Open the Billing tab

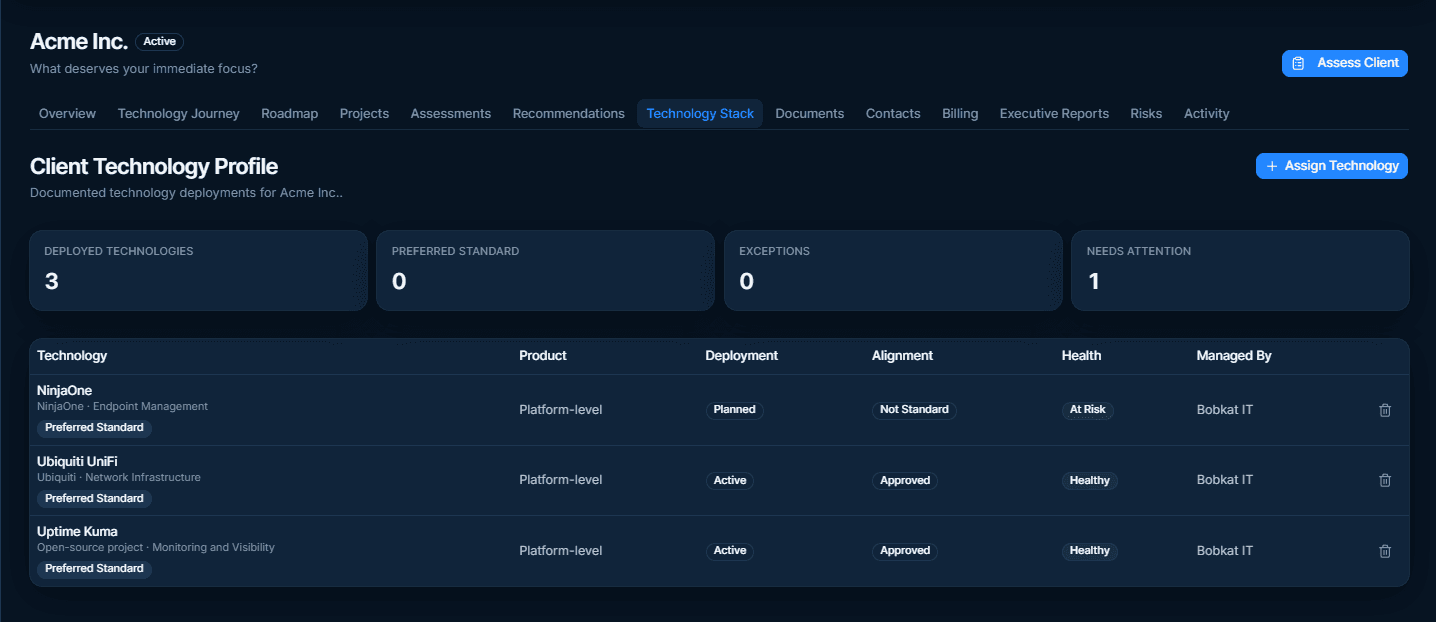[x=960, y=114]
